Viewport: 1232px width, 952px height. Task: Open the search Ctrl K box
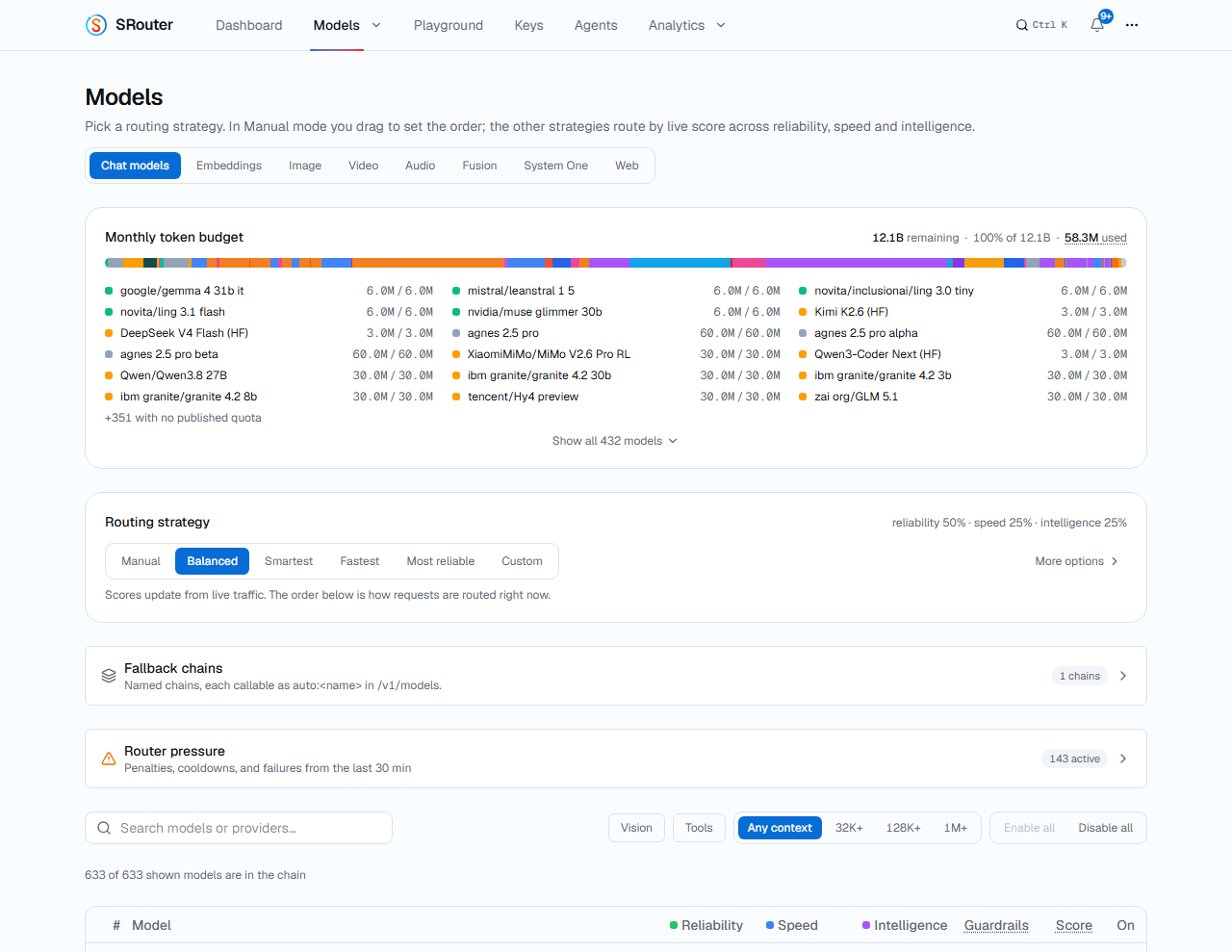1041,25
